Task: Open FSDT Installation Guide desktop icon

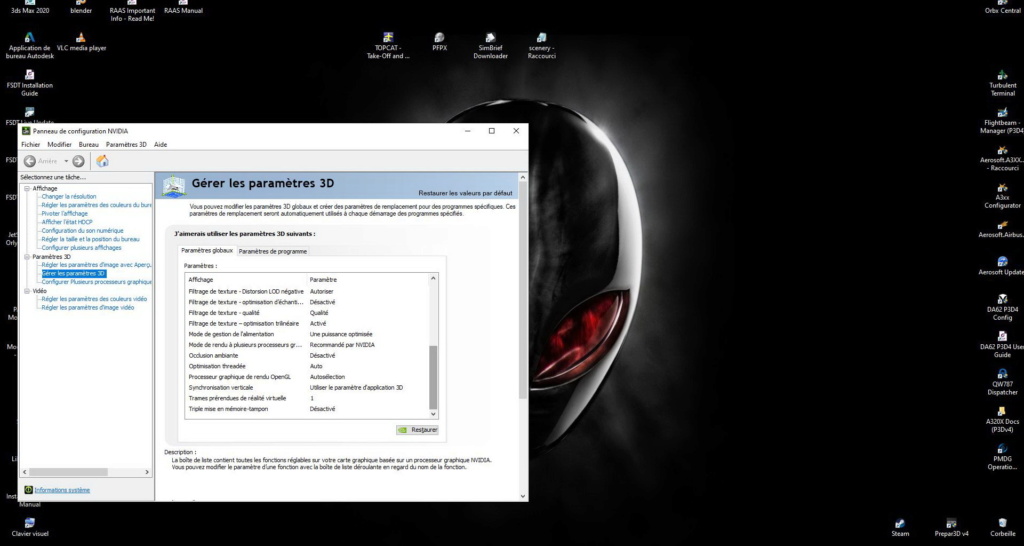Action: point(29,83)
